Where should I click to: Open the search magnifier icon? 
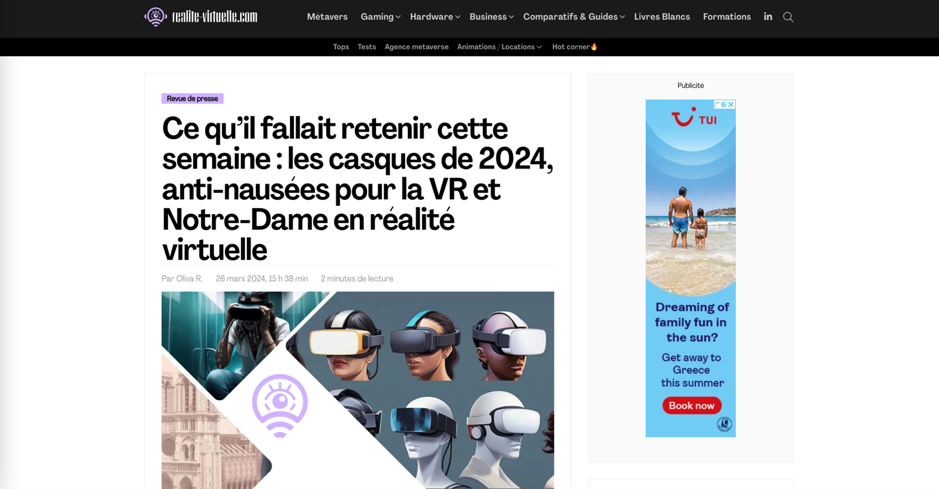click(x=788, y=17)
